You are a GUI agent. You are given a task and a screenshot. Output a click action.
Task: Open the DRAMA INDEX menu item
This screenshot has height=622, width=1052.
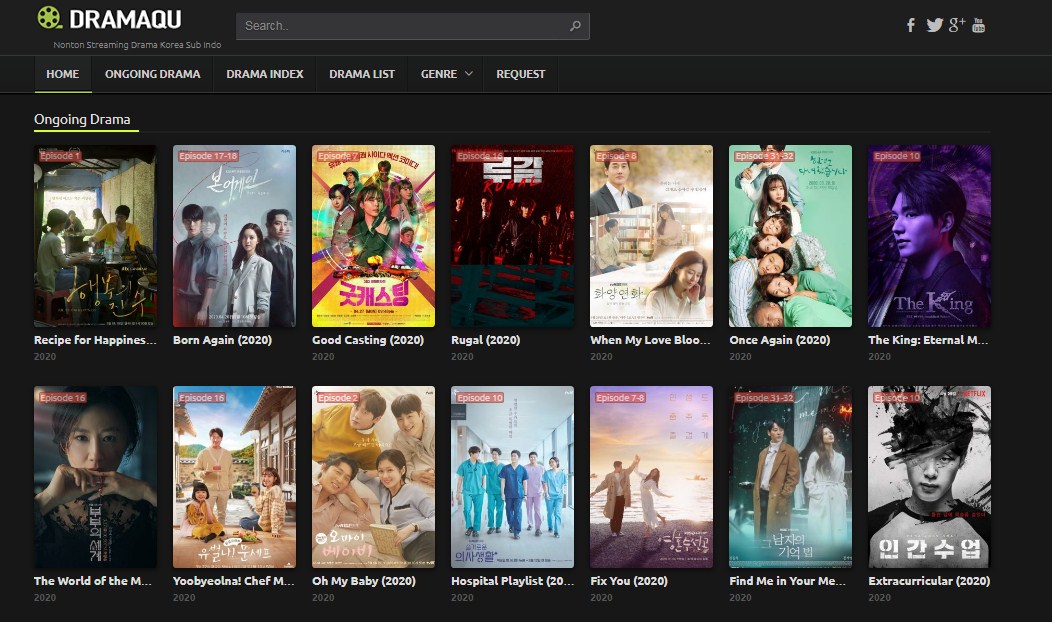tap(264, 74)
